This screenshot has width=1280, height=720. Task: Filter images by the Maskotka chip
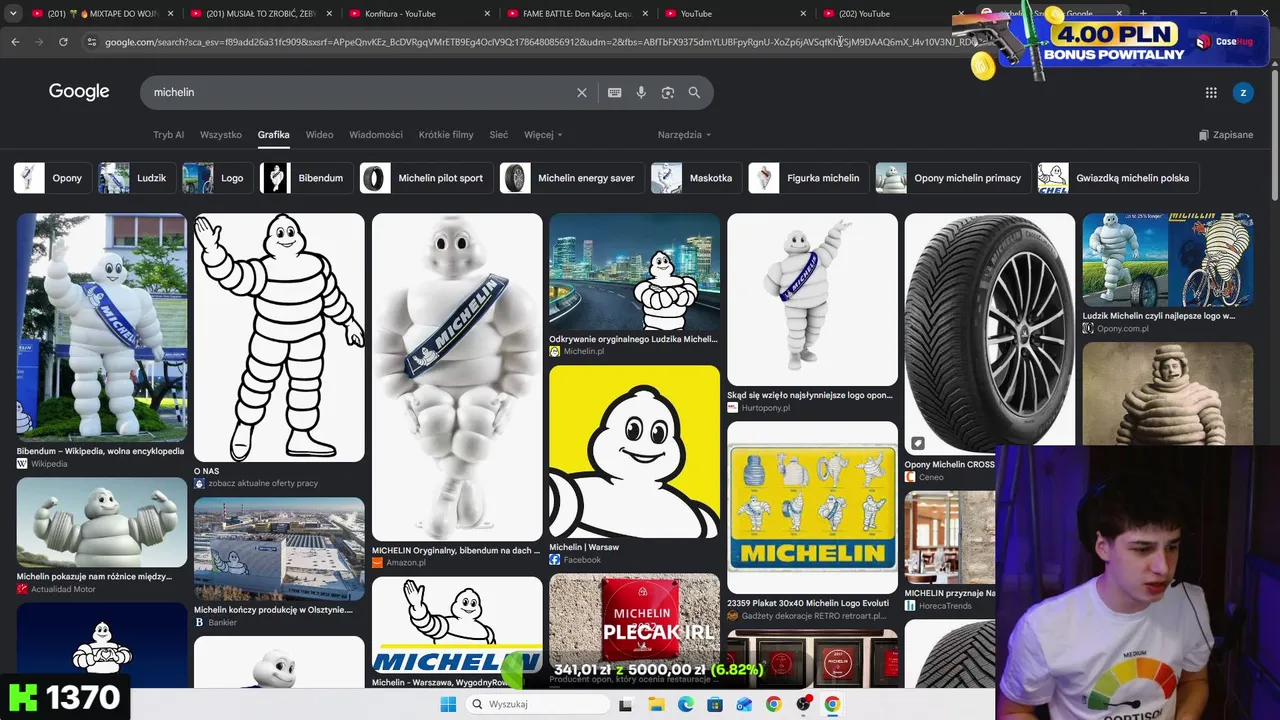coord(696,178)
